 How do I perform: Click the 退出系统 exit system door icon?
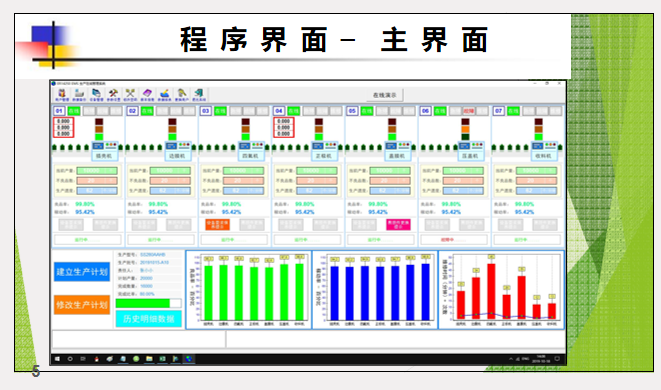point(199,94)
